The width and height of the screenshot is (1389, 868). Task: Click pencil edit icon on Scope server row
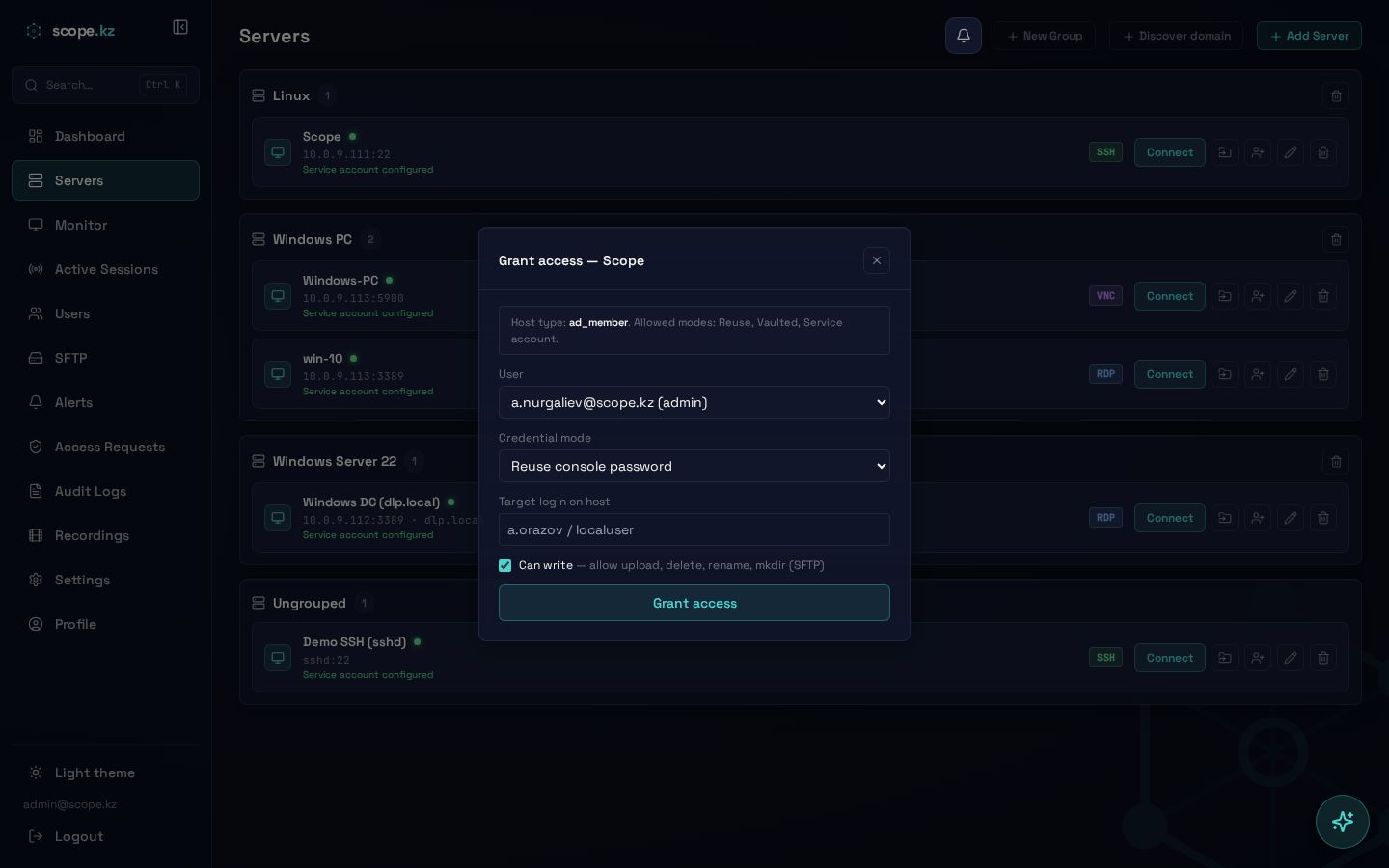pyautogui.click(x=1291, y=152)
